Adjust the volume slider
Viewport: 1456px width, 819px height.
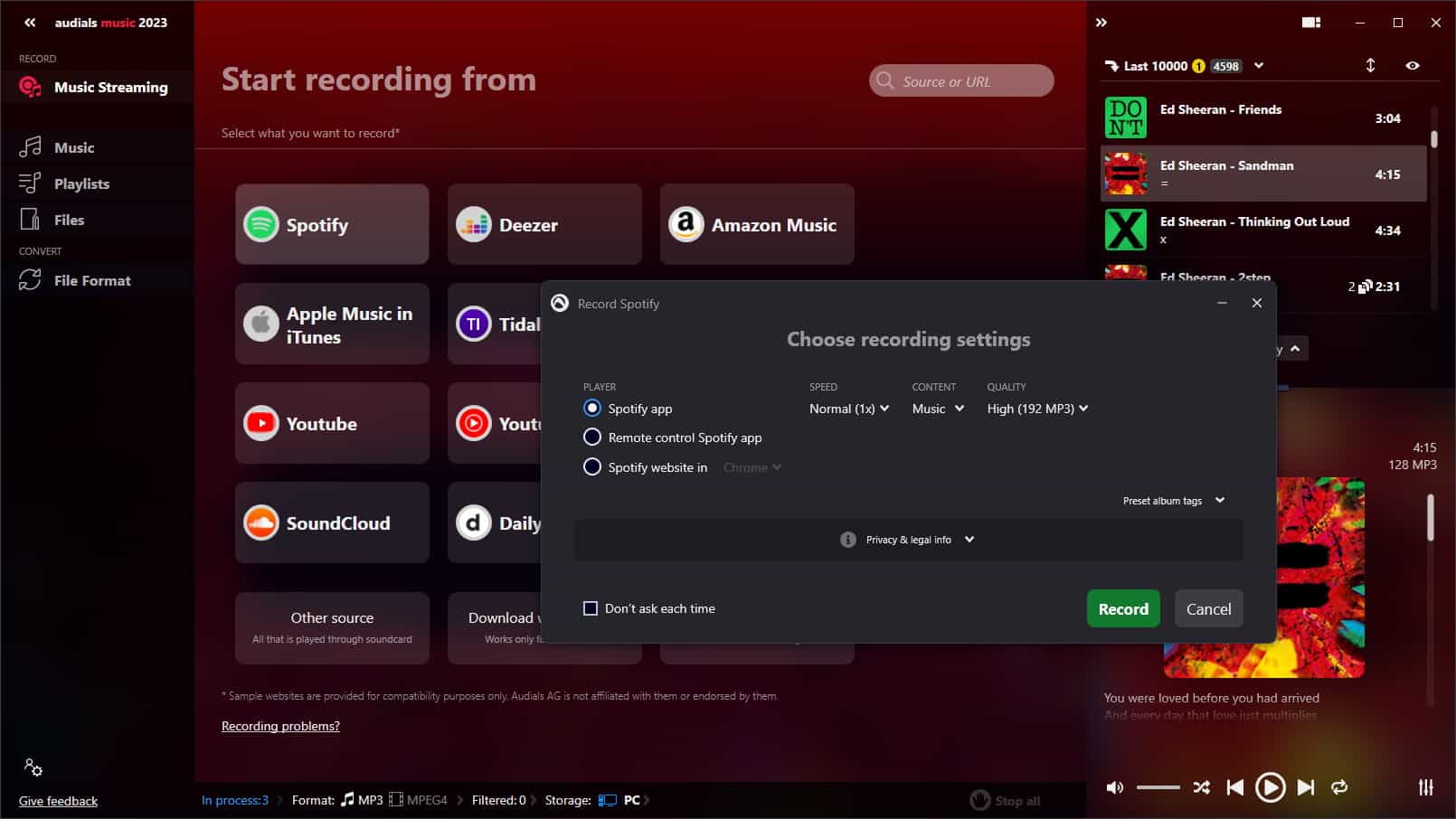pyautogui.click(x=1158, y=787)
